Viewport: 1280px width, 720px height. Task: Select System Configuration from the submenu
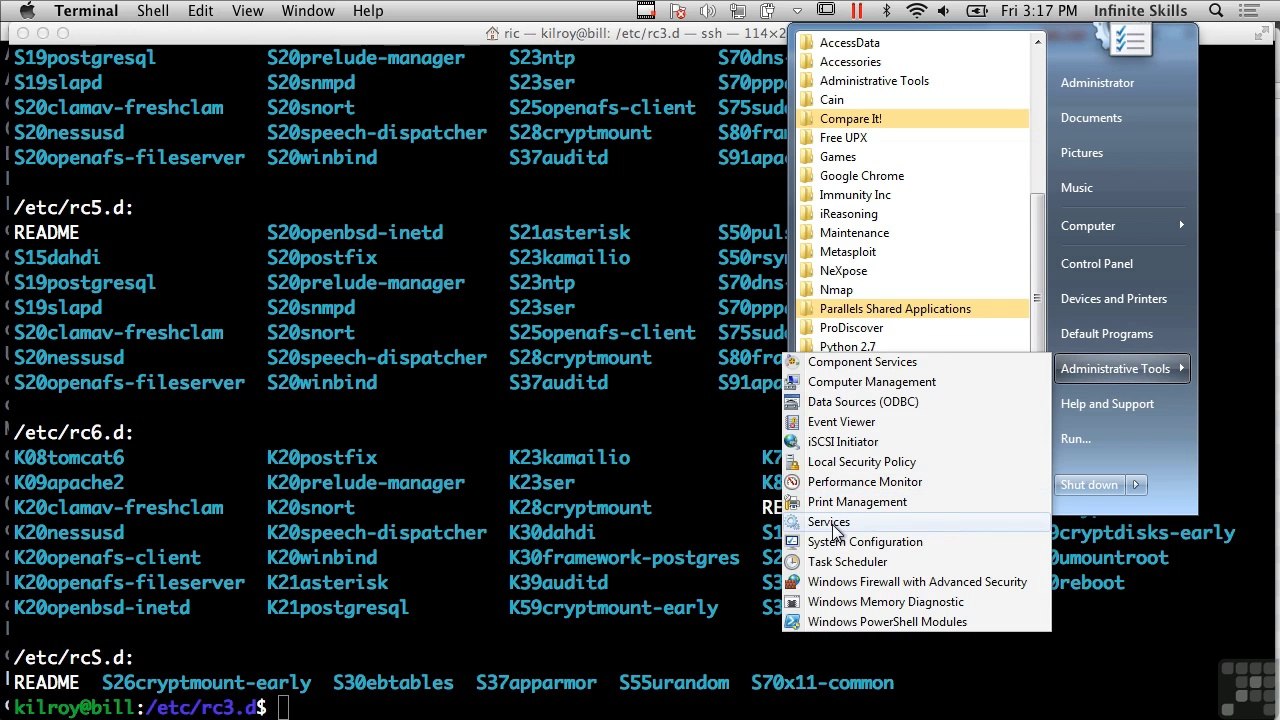[x=916, y=542]
